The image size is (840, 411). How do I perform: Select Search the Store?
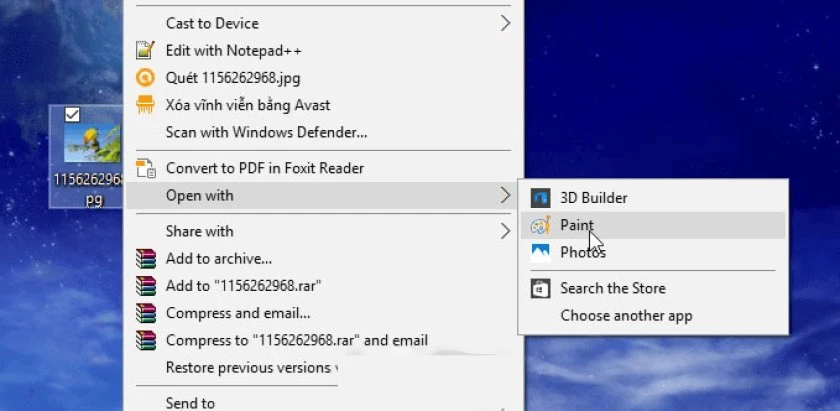point(653,288)
